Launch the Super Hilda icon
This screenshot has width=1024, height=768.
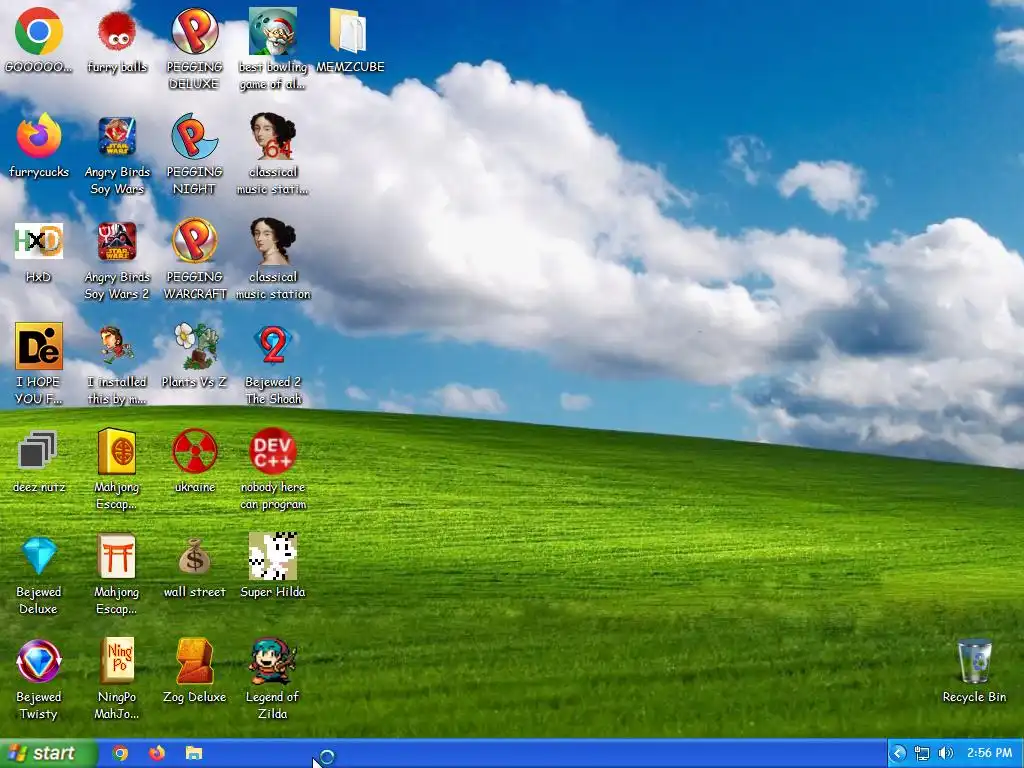pyautogui.click(x=273, y=556)
